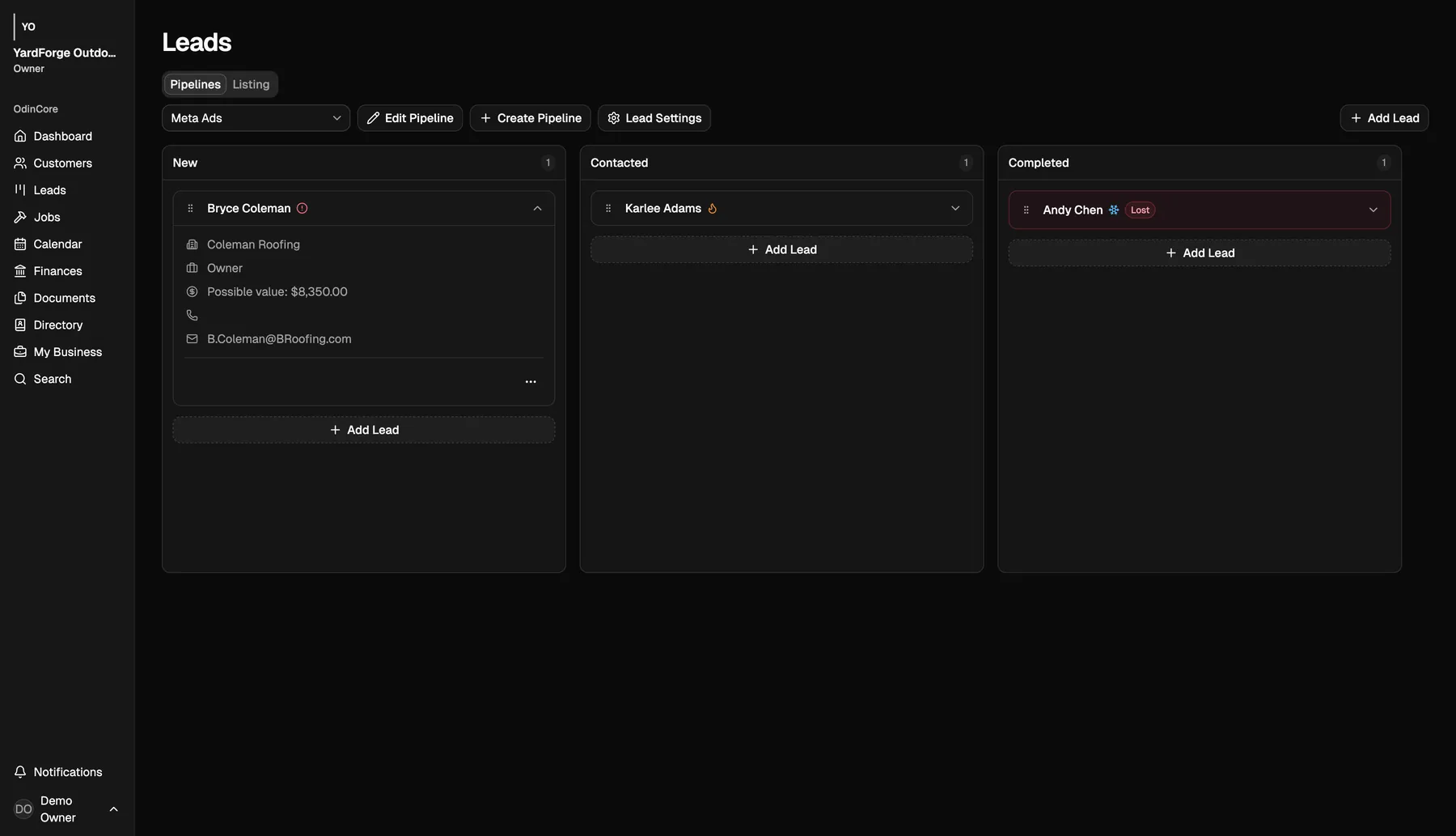Click the Contacted column count badge

(x=966, y=163)
